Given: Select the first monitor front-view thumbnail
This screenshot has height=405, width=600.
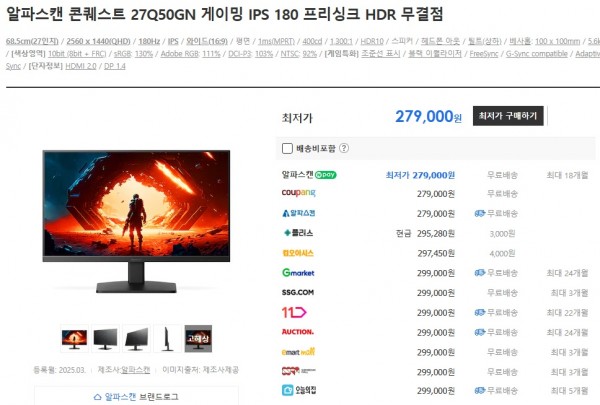Looking at the screenshot, I should [x=74, y=339].
